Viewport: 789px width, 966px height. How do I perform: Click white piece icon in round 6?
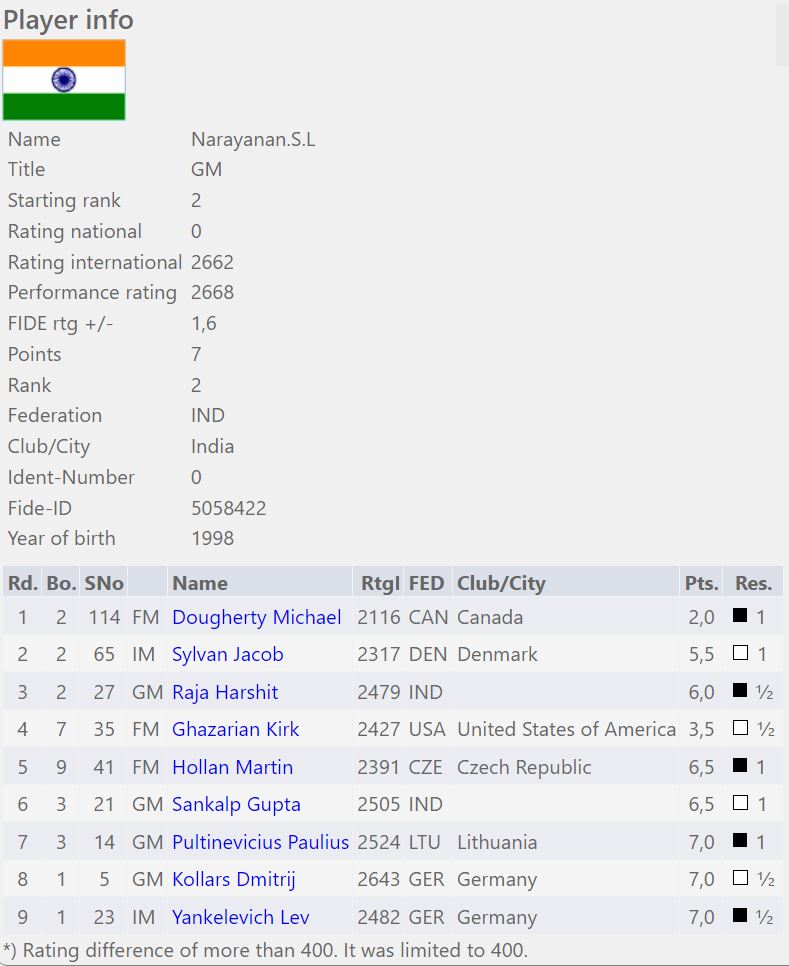point(740,803)
